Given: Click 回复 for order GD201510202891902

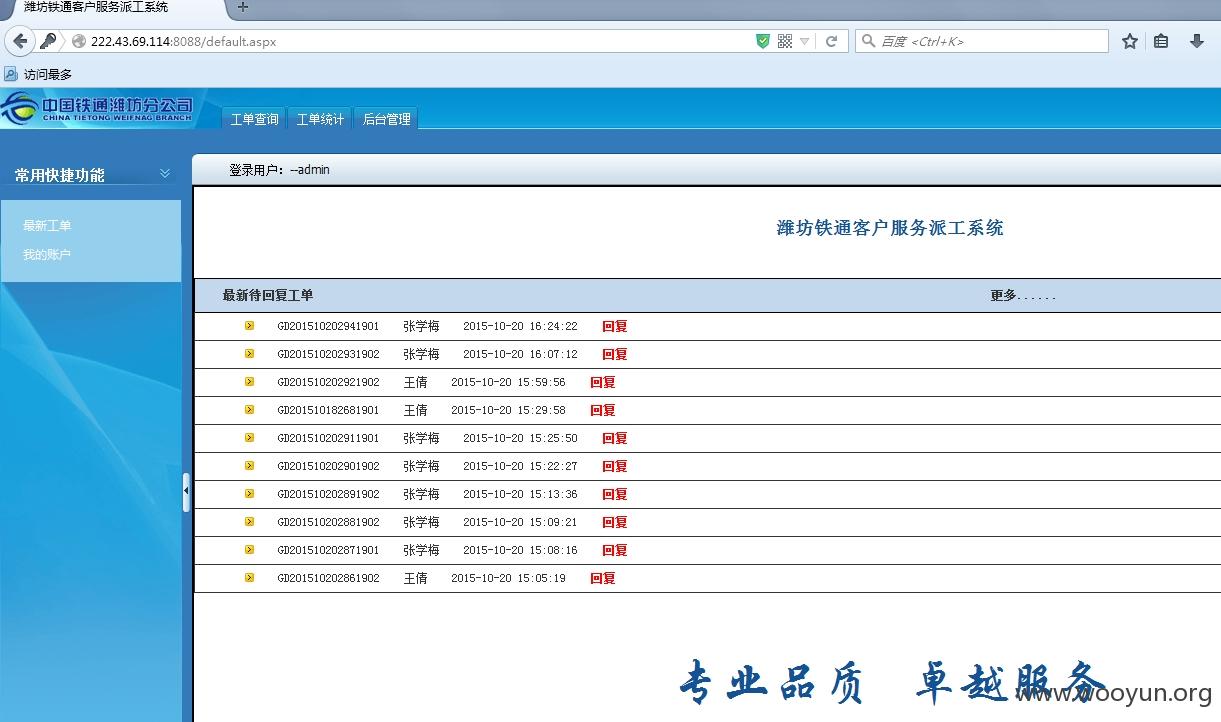Looking at the screenshot, I should [615, 494].
